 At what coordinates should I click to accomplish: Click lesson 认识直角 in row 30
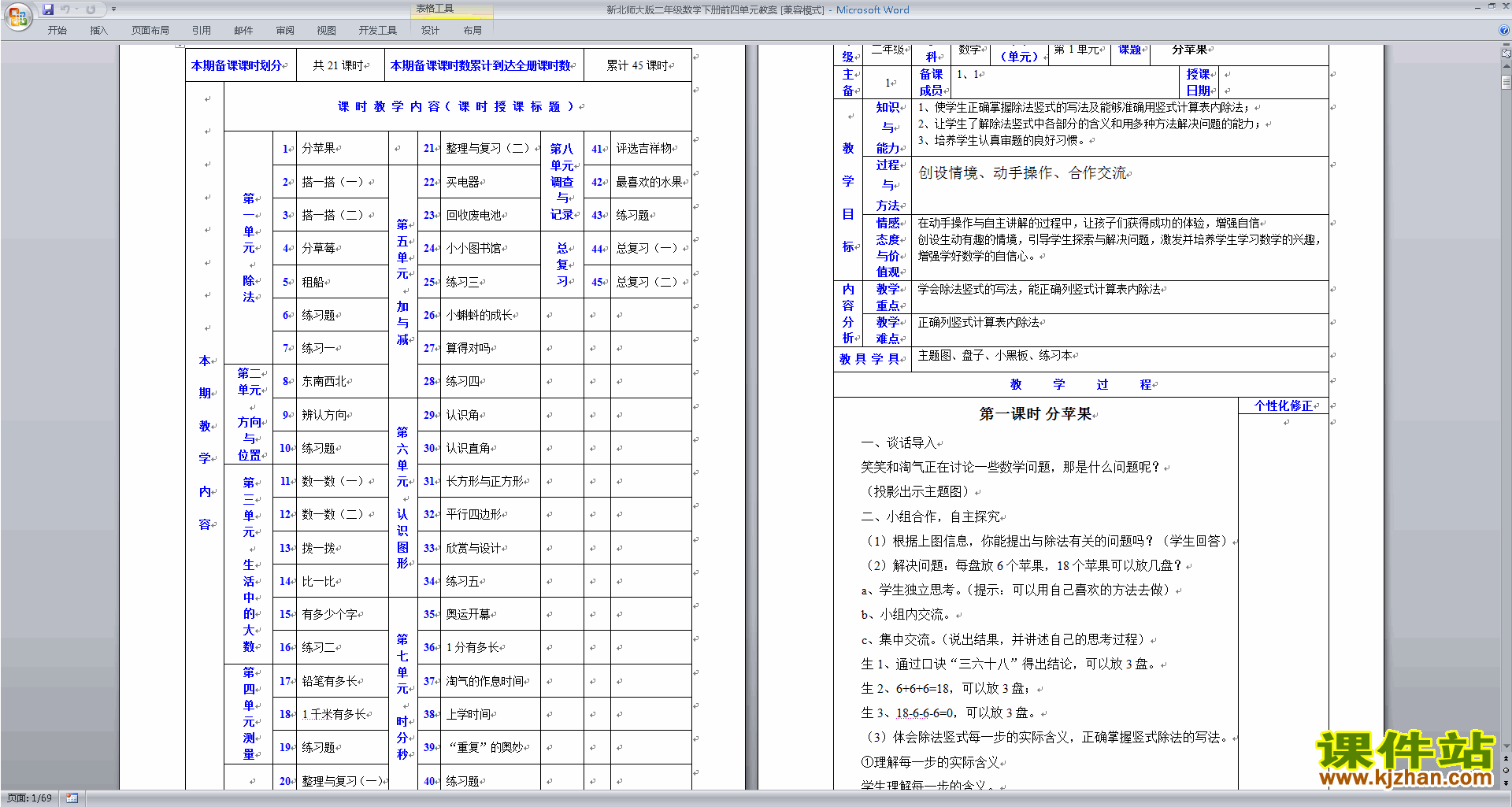(469, 448)
